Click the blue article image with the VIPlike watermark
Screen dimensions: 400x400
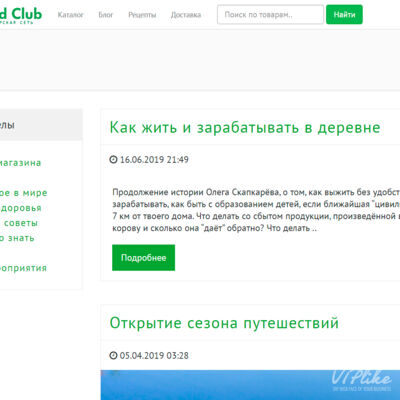pos(250,385)
